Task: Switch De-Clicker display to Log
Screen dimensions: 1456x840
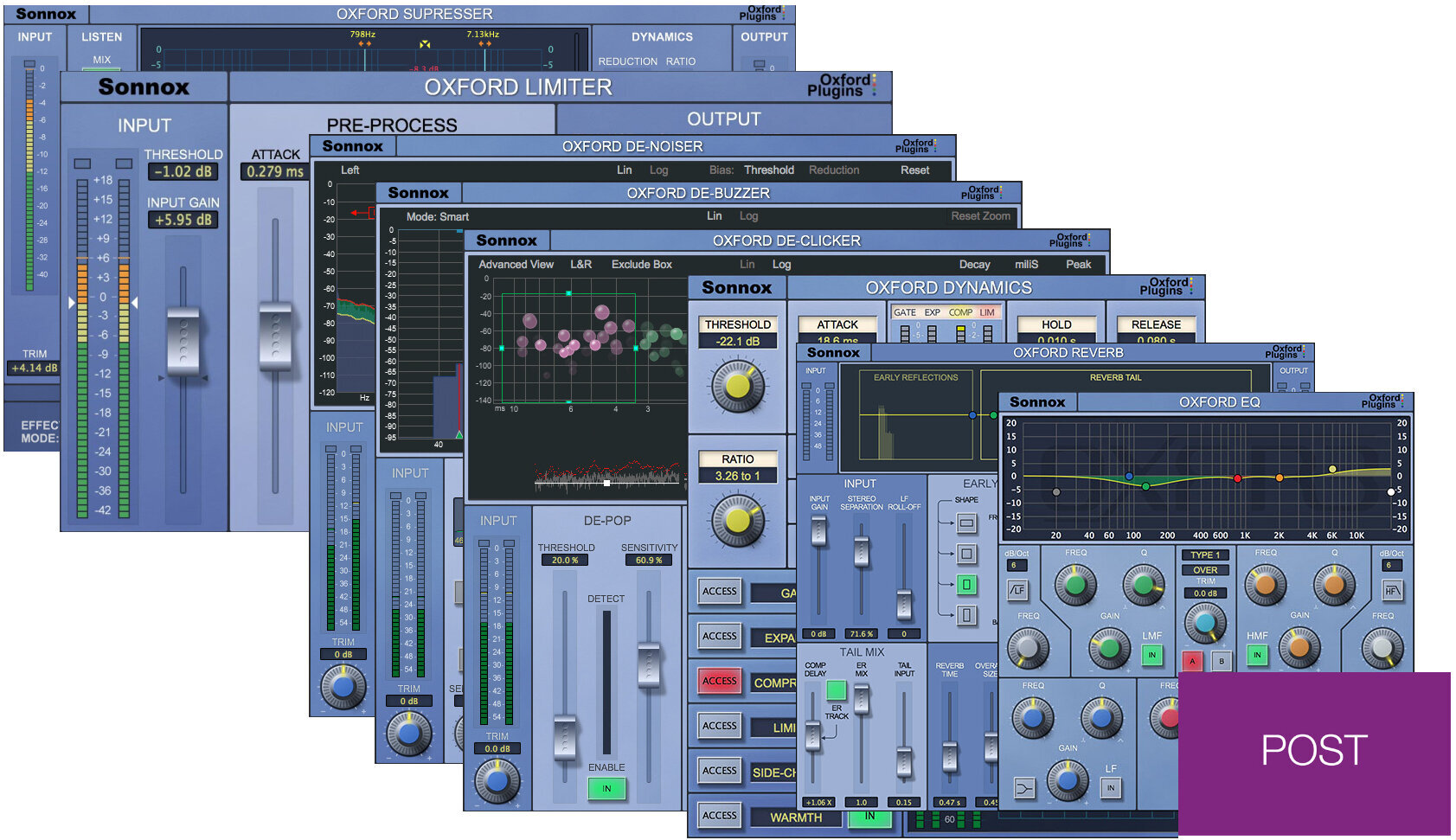Action: (x=781, y=265)
